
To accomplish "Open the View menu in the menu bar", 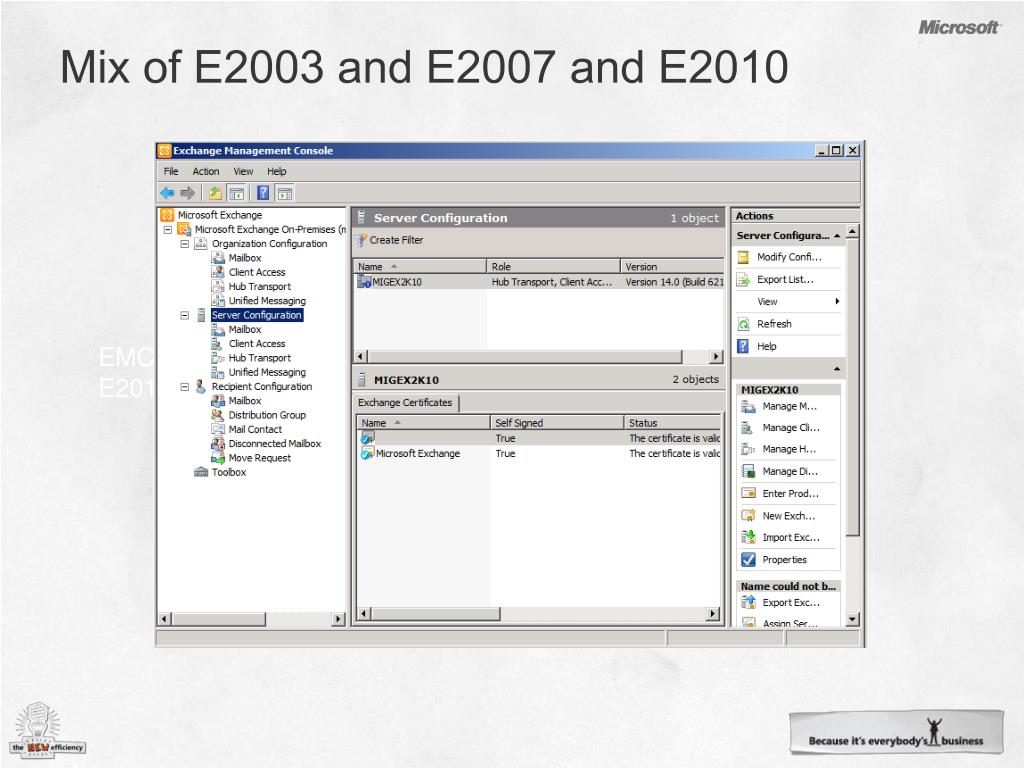I will tap(244, 171).
